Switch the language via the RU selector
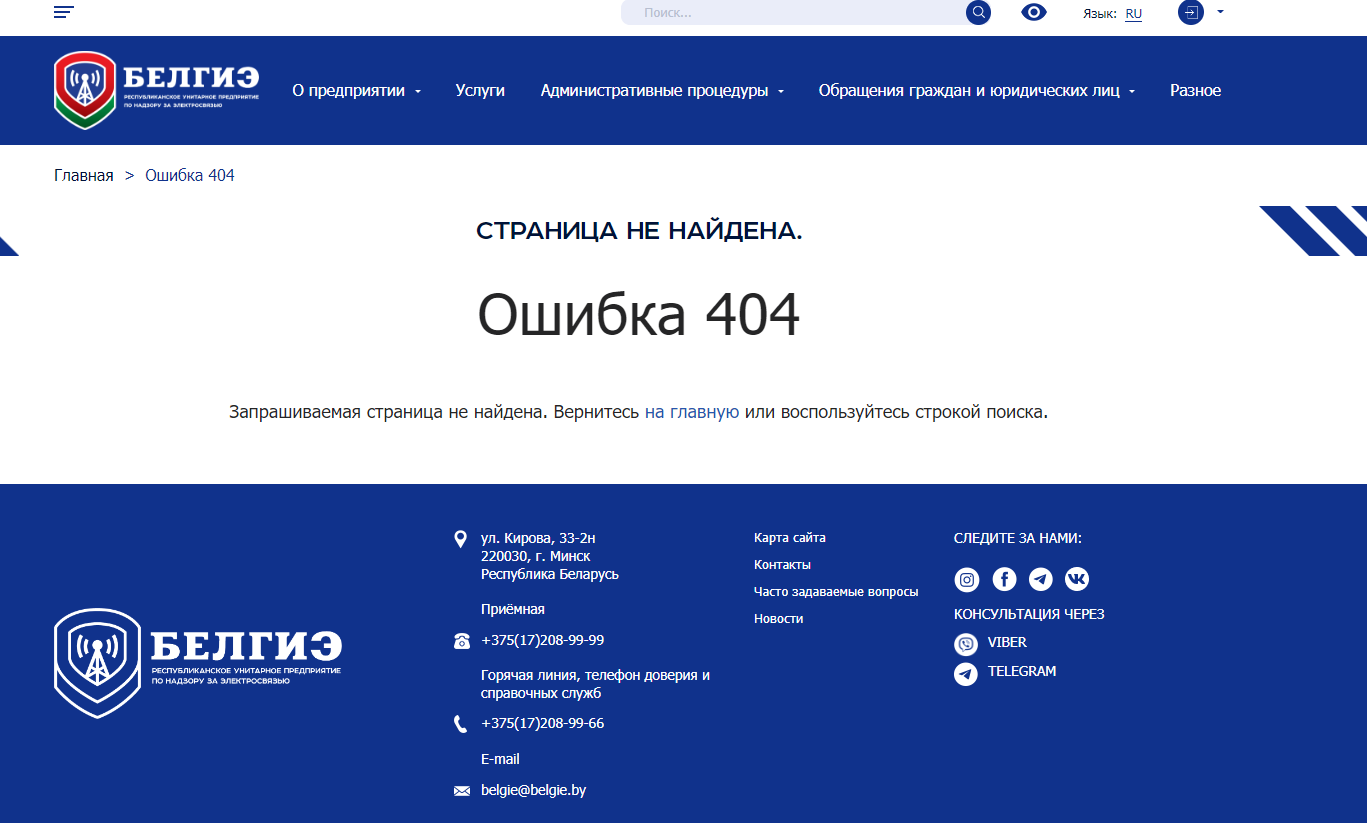 pyautogui.click(x=1133, y=14)
